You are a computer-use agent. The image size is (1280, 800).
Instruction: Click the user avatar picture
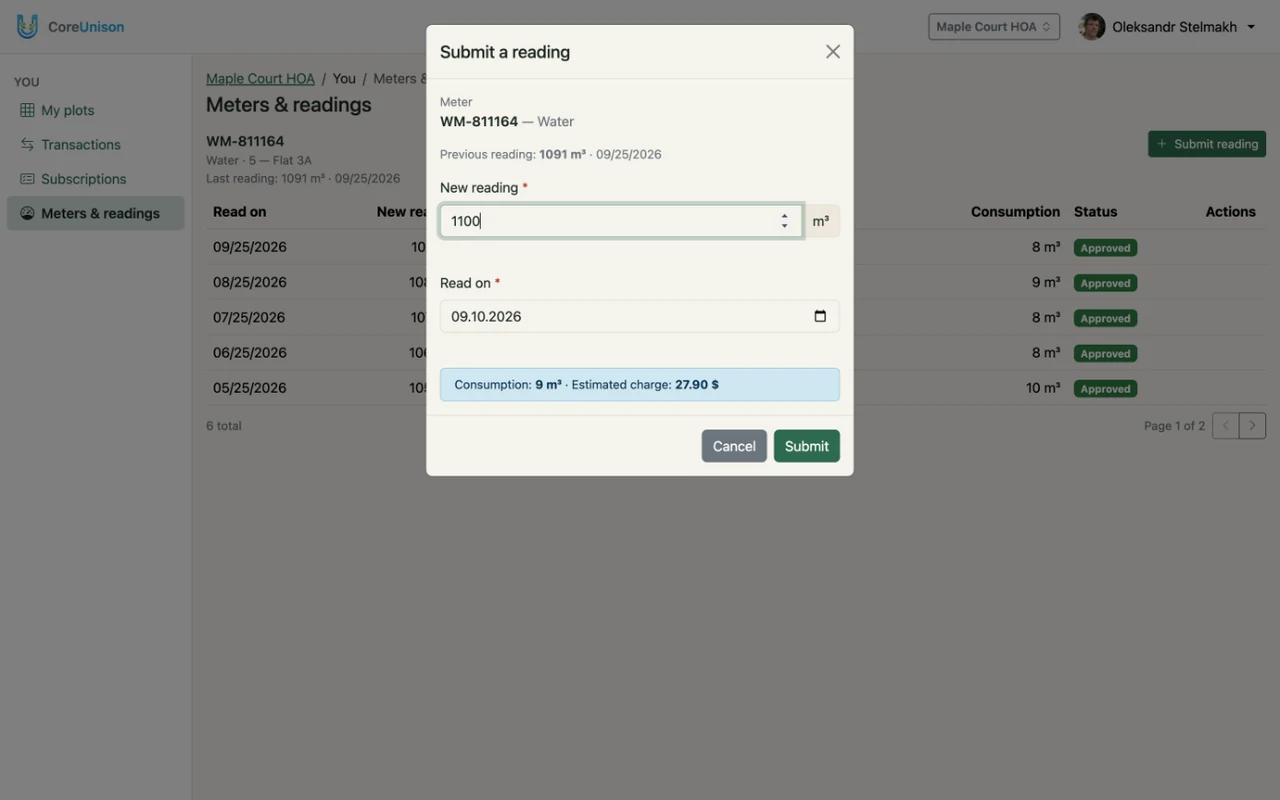pos(1092,27)
